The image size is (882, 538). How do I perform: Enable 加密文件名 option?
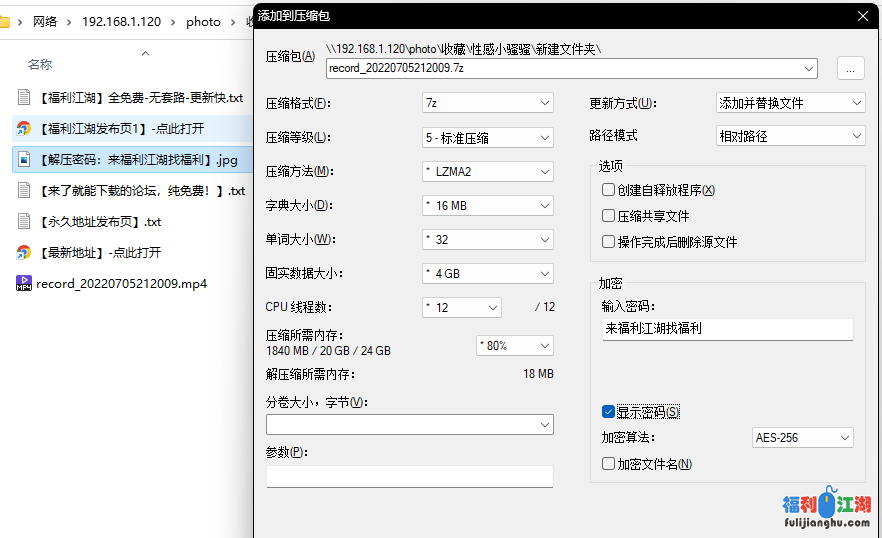point(608,464)
